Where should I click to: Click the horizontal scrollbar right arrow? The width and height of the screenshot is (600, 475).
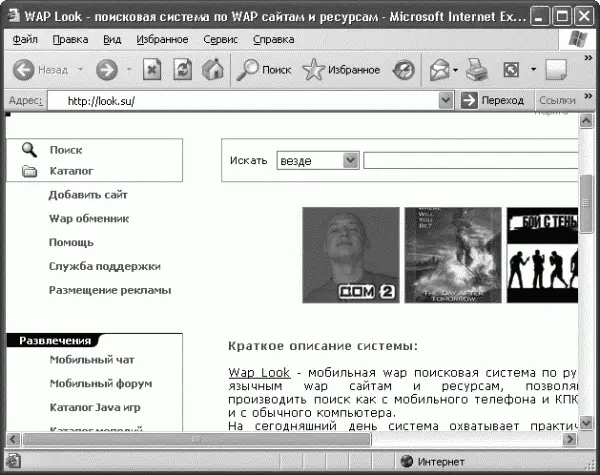(x=570, y=439)
